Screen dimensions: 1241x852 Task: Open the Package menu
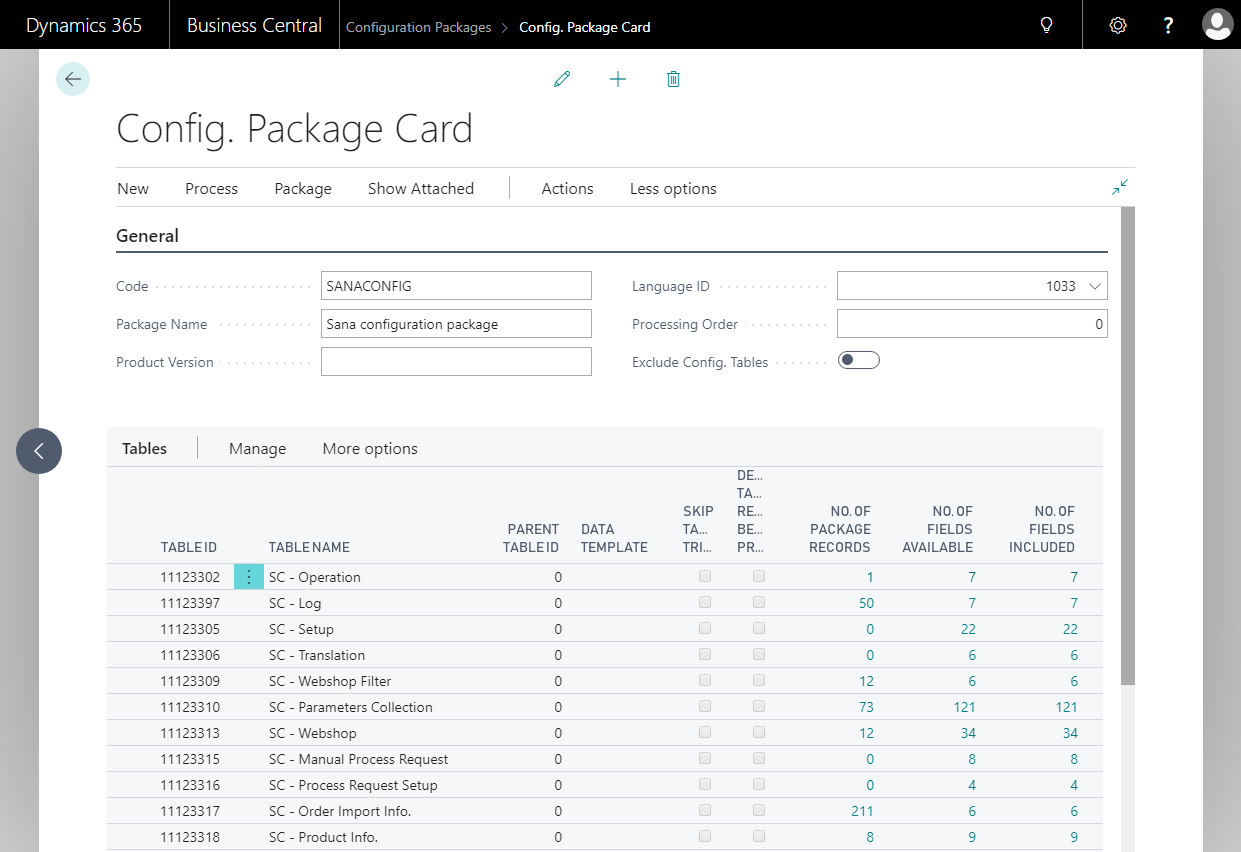[x=303, y=188]
